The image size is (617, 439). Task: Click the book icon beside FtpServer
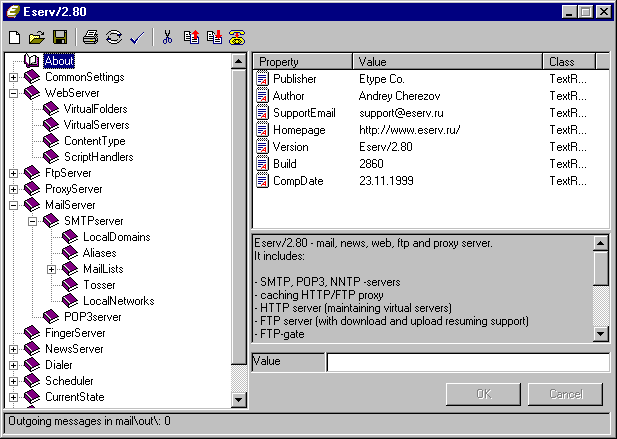[32, 173]
